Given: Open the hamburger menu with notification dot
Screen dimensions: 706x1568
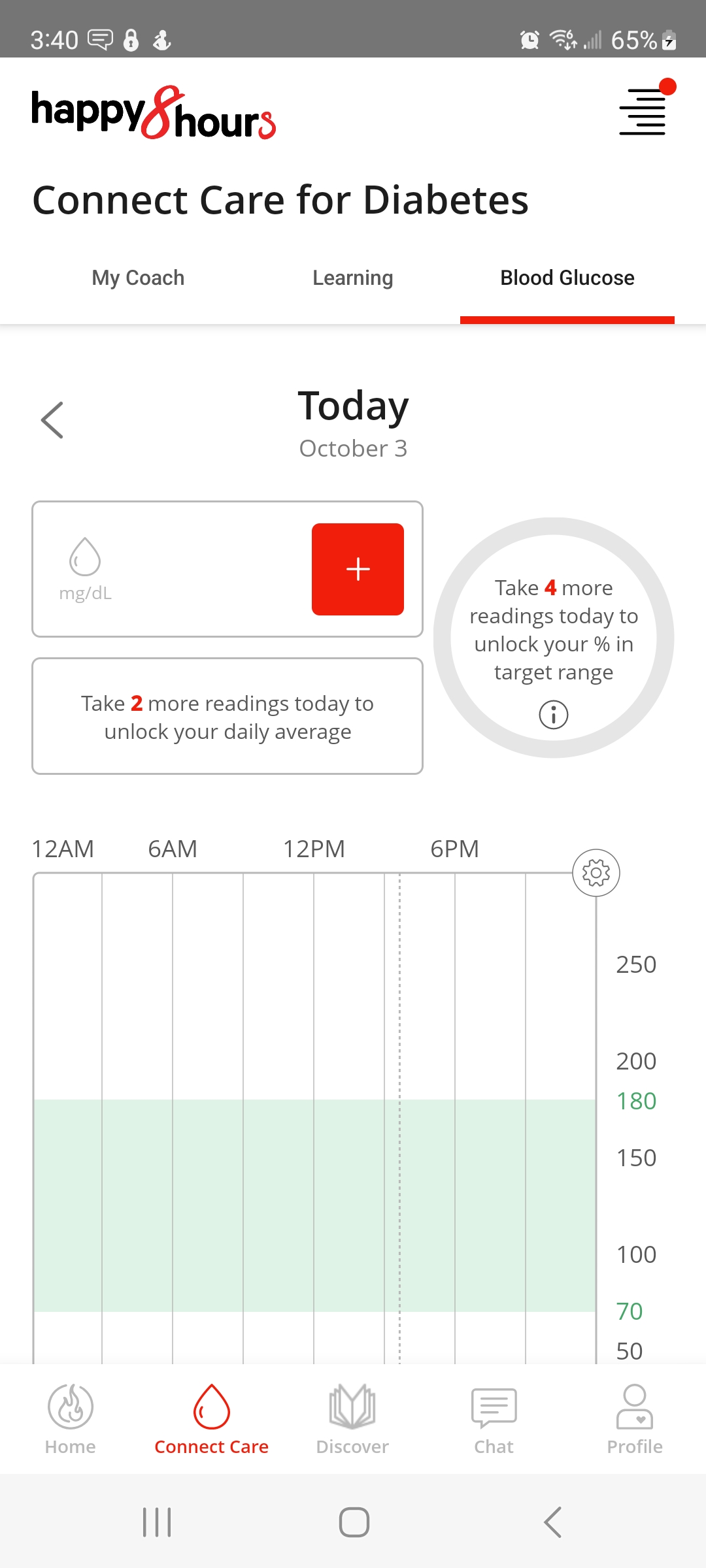Looking at the screenshot, I should (x=643, y=110).
